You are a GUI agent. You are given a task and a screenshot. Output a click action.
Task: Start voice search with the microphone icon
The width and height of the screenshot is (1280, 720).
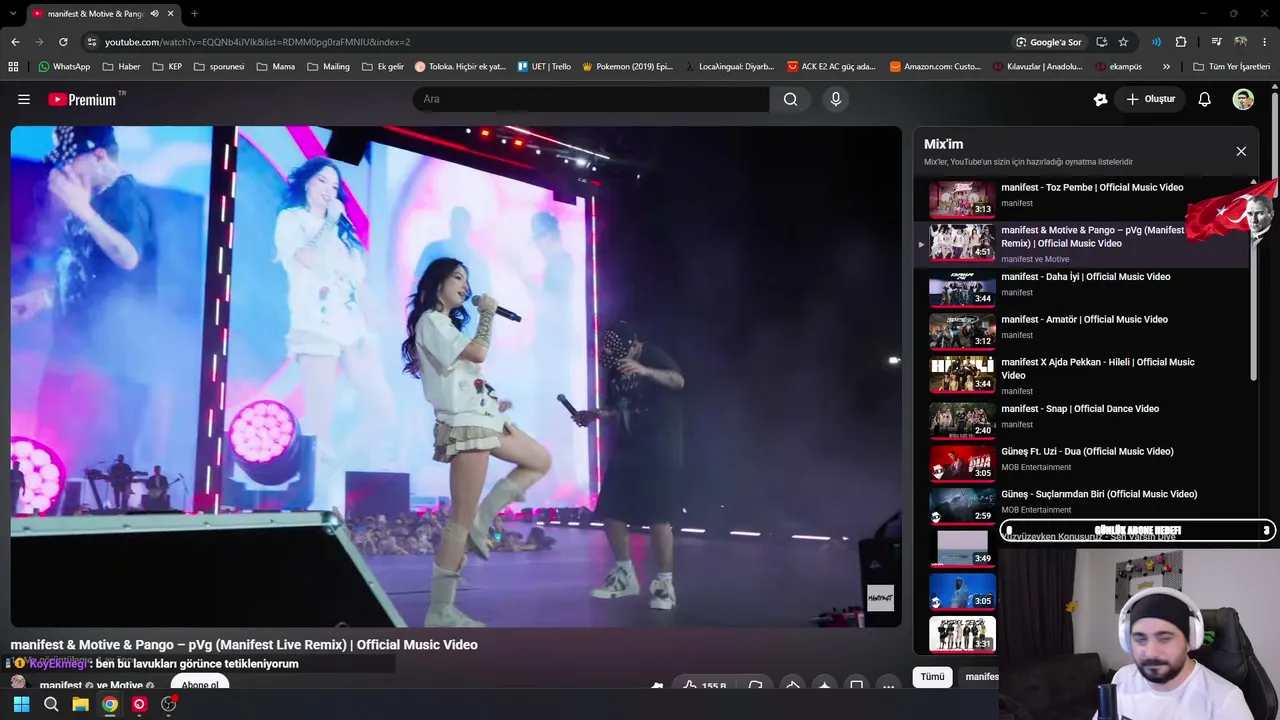[836, 99]
